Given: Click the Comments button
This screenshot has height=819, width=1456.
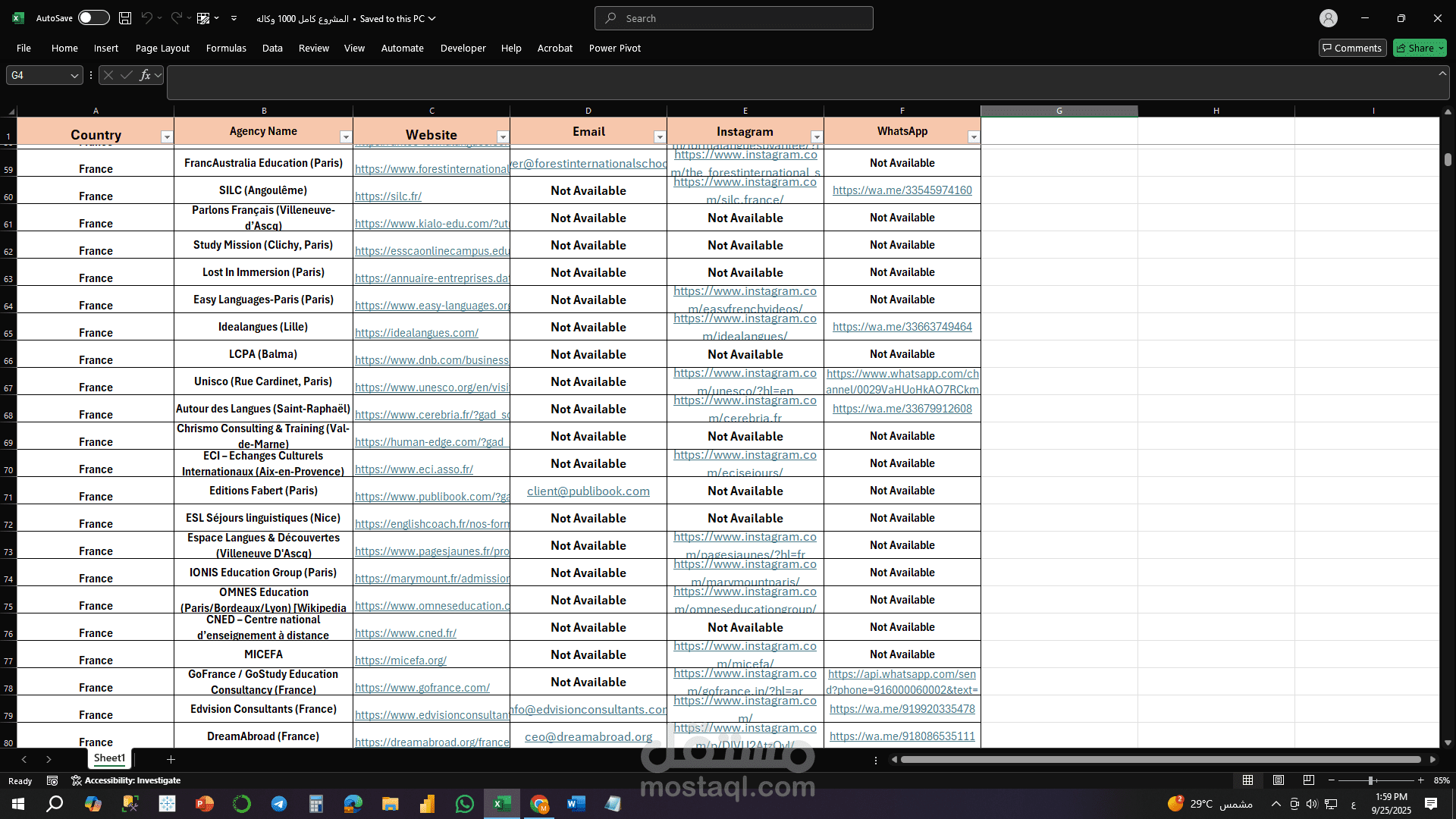Looking at the screenshot, I should click(1352, 48).
